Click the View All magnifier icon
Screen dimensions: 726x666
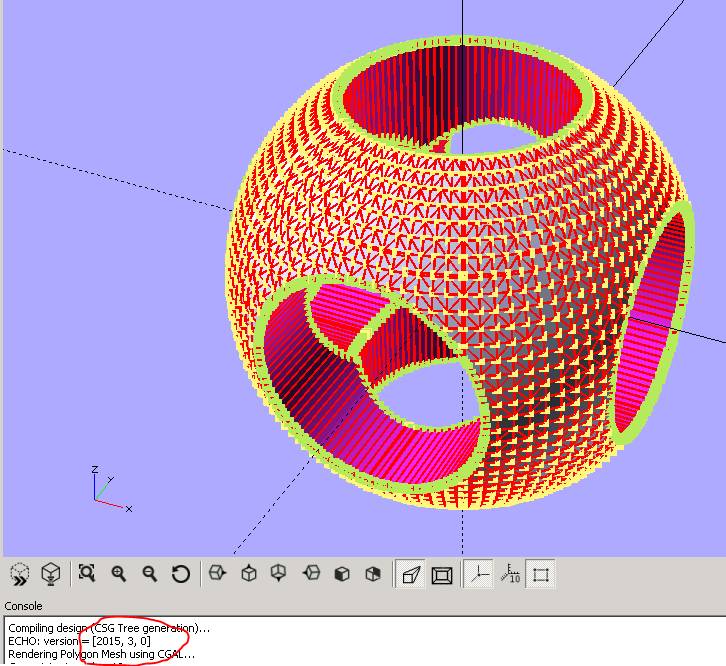[87, 574]
